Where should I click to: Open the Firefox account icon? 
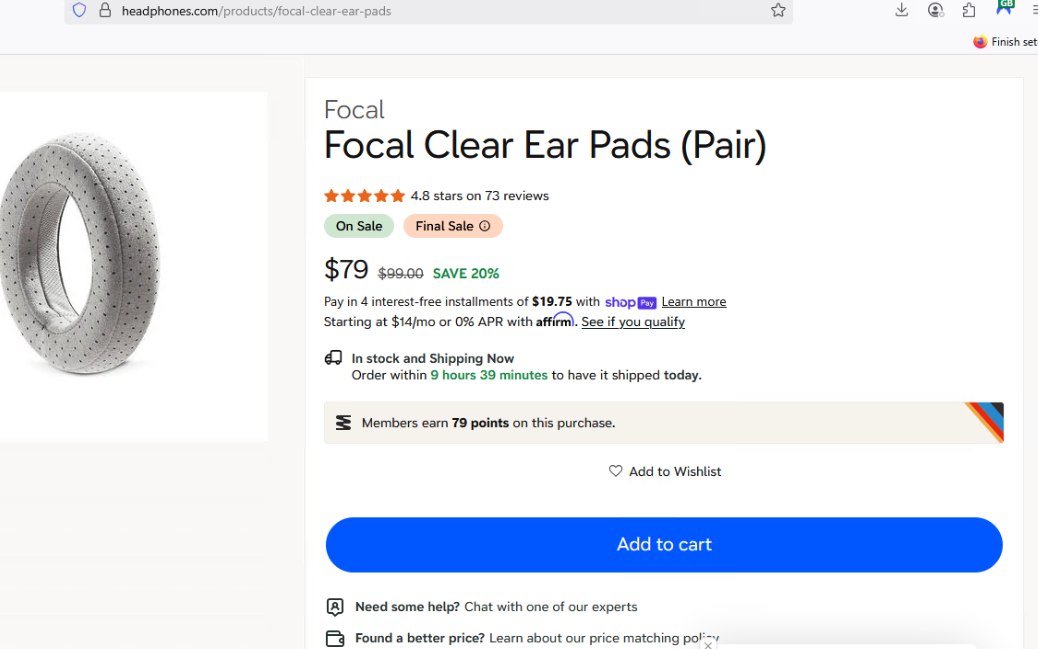[x=935, y=10]
